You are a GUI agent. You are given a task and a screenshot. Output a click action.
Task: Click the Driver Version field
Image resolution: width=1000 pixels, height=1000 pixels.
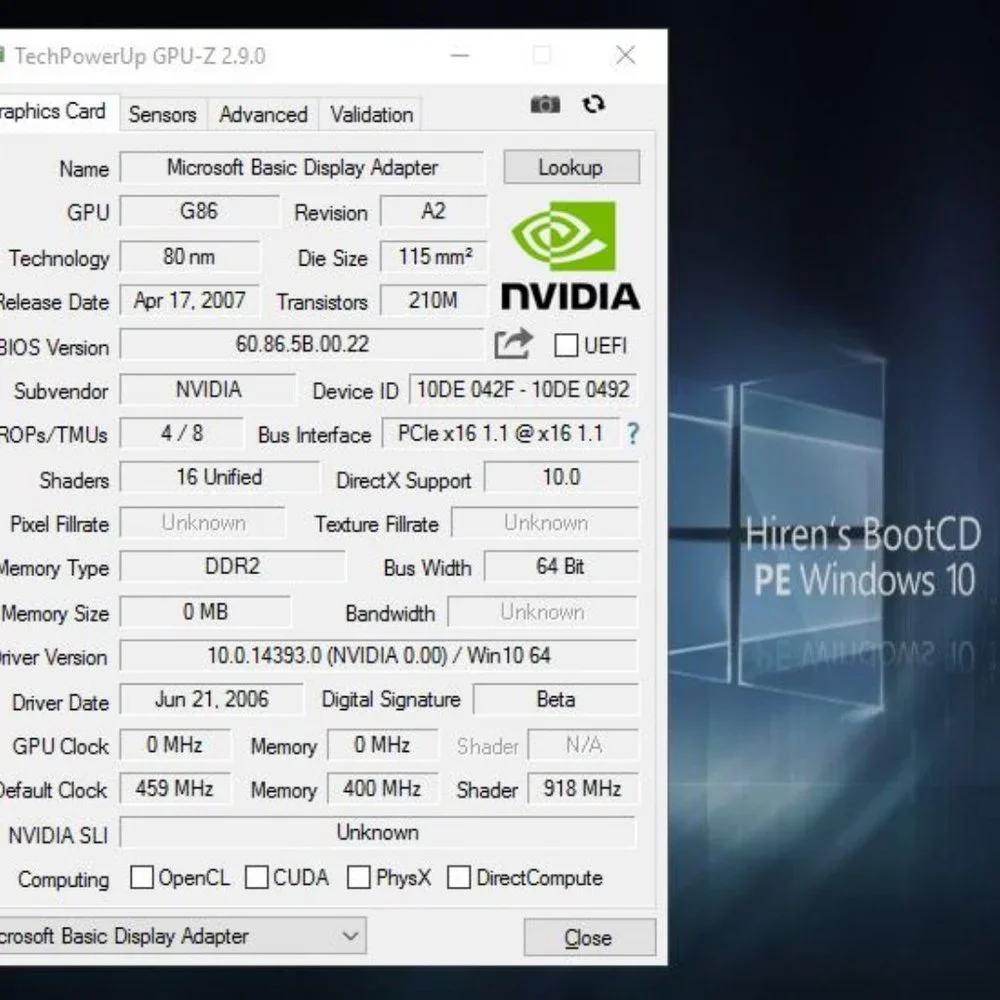379,656
